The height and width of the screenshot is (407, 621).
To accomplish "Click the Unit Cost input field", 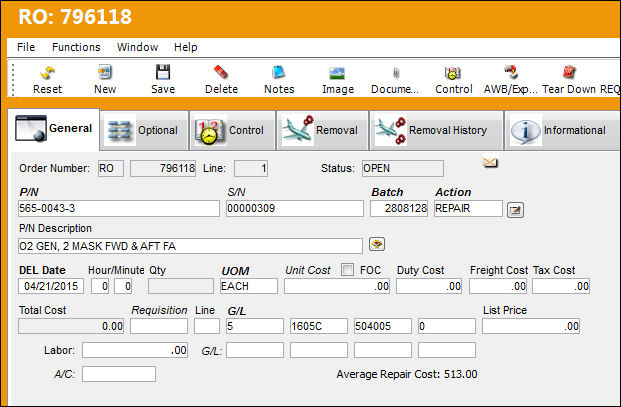I will pos(337,286).
